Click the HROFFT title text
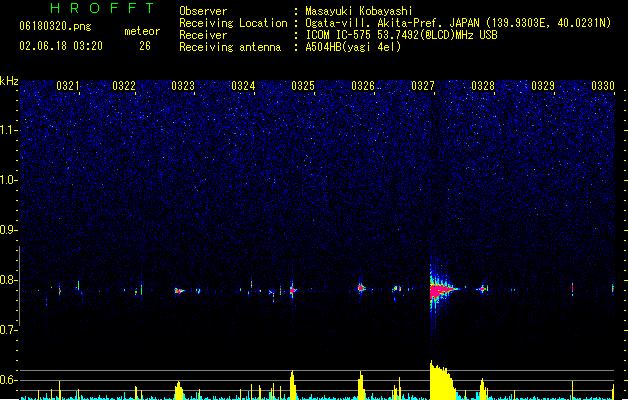The width and height of the screenshot is (629, 400). tap(103, 8)
